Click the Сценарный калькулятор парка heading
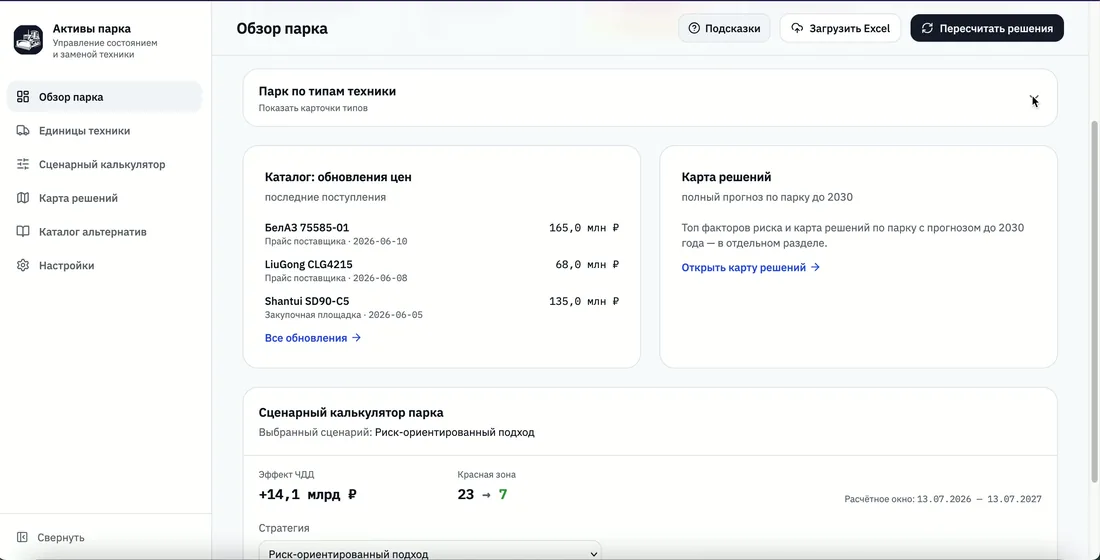The image size is (1100, 560). (351, 413)
